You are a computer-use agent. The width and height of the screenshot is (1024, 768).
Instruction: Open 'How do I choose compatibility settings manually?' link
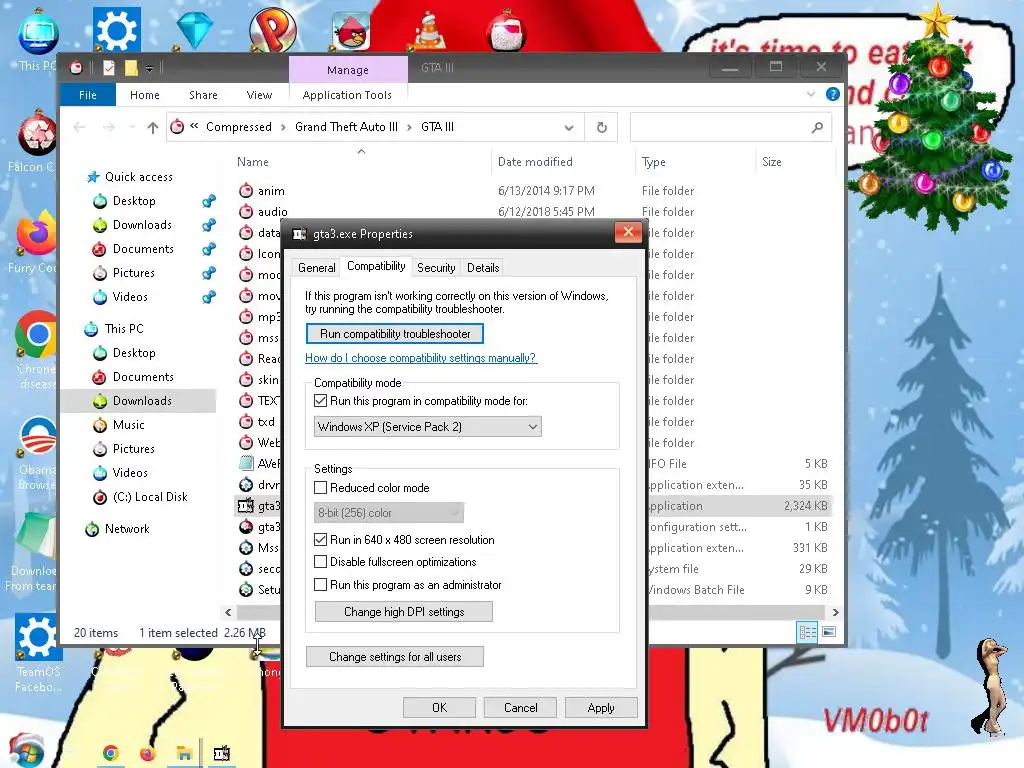(421, 358)
